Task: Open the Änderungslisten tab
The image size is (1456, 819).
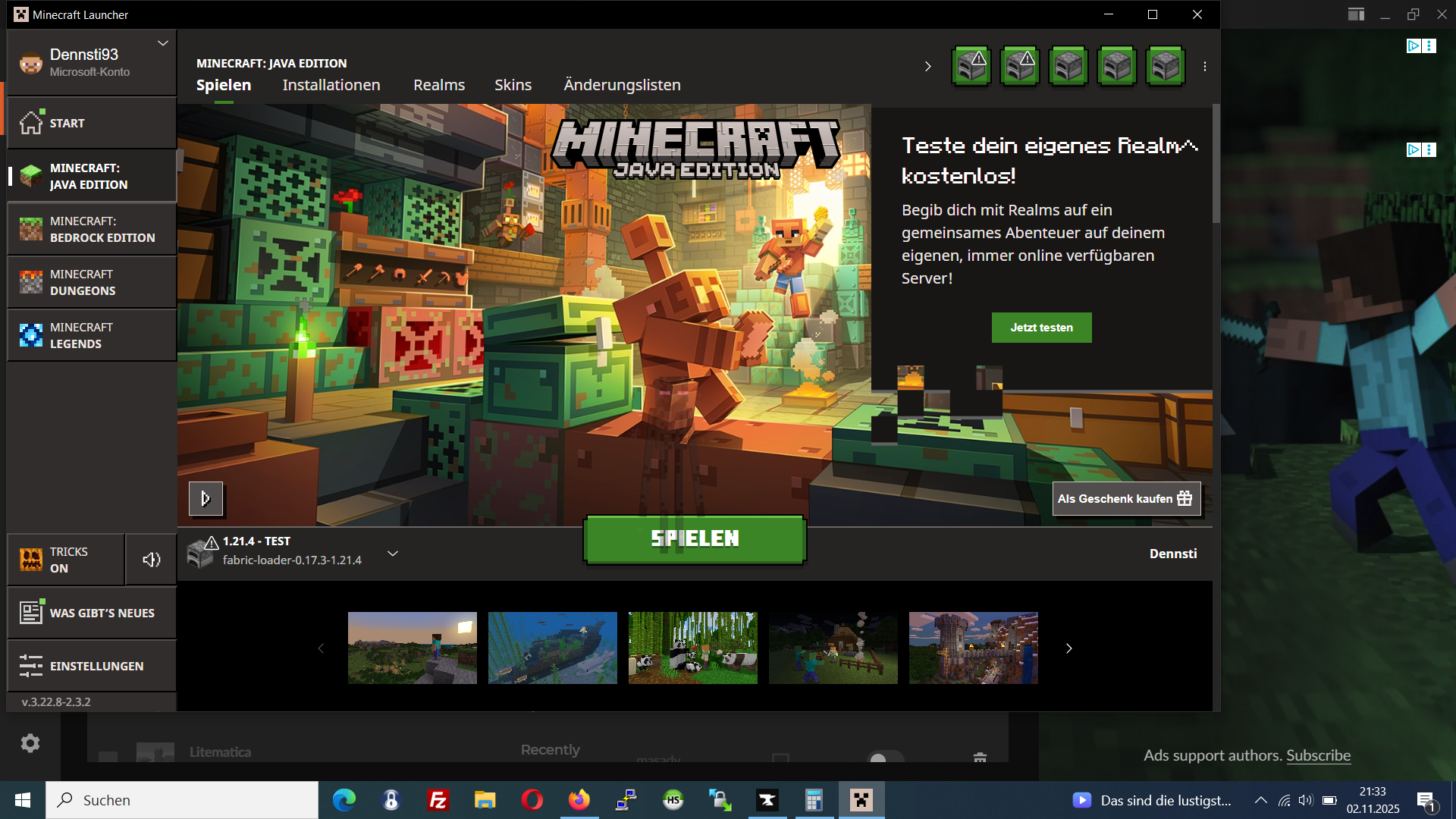Action: pos(622,85)
